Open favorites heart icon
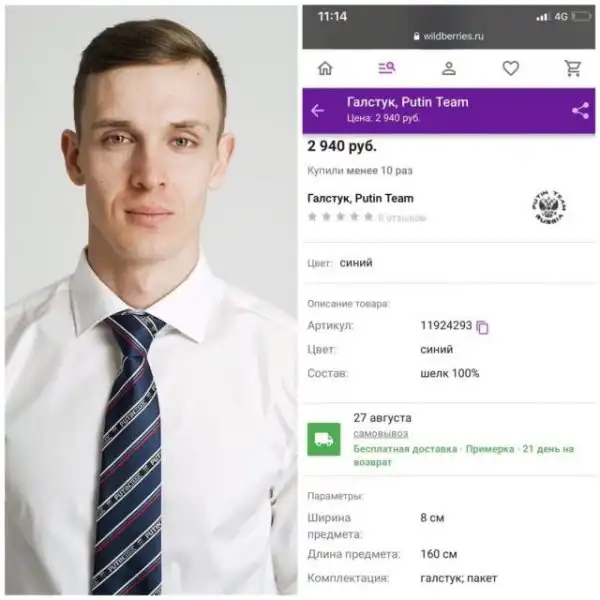The image size is (600, 600). 510,68
